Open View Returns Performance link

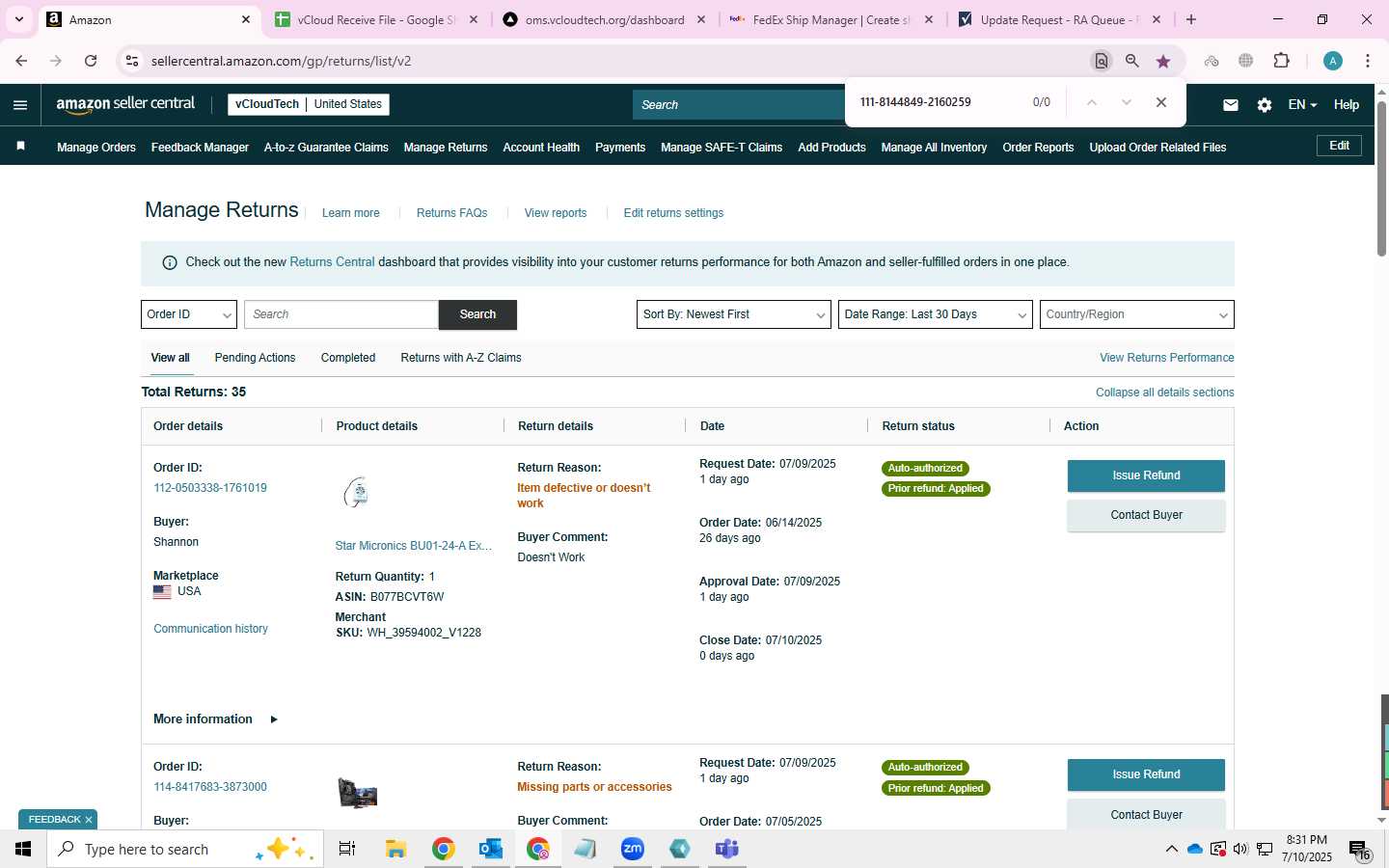pos(1167,358)
